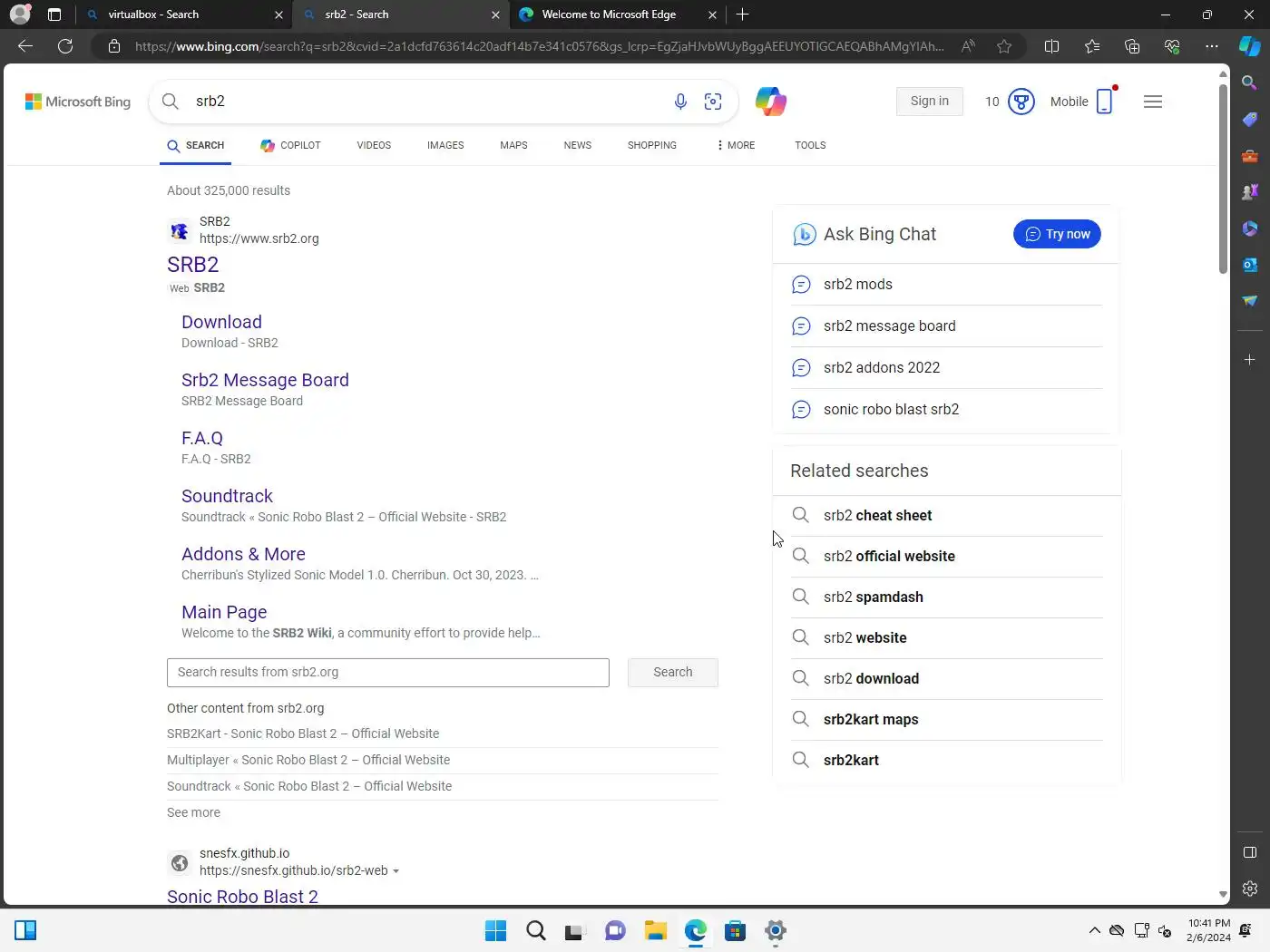This screenshot has width=1270, height=952.
Task: Click the Edge back arrow
Action: (x=25, y=46)
